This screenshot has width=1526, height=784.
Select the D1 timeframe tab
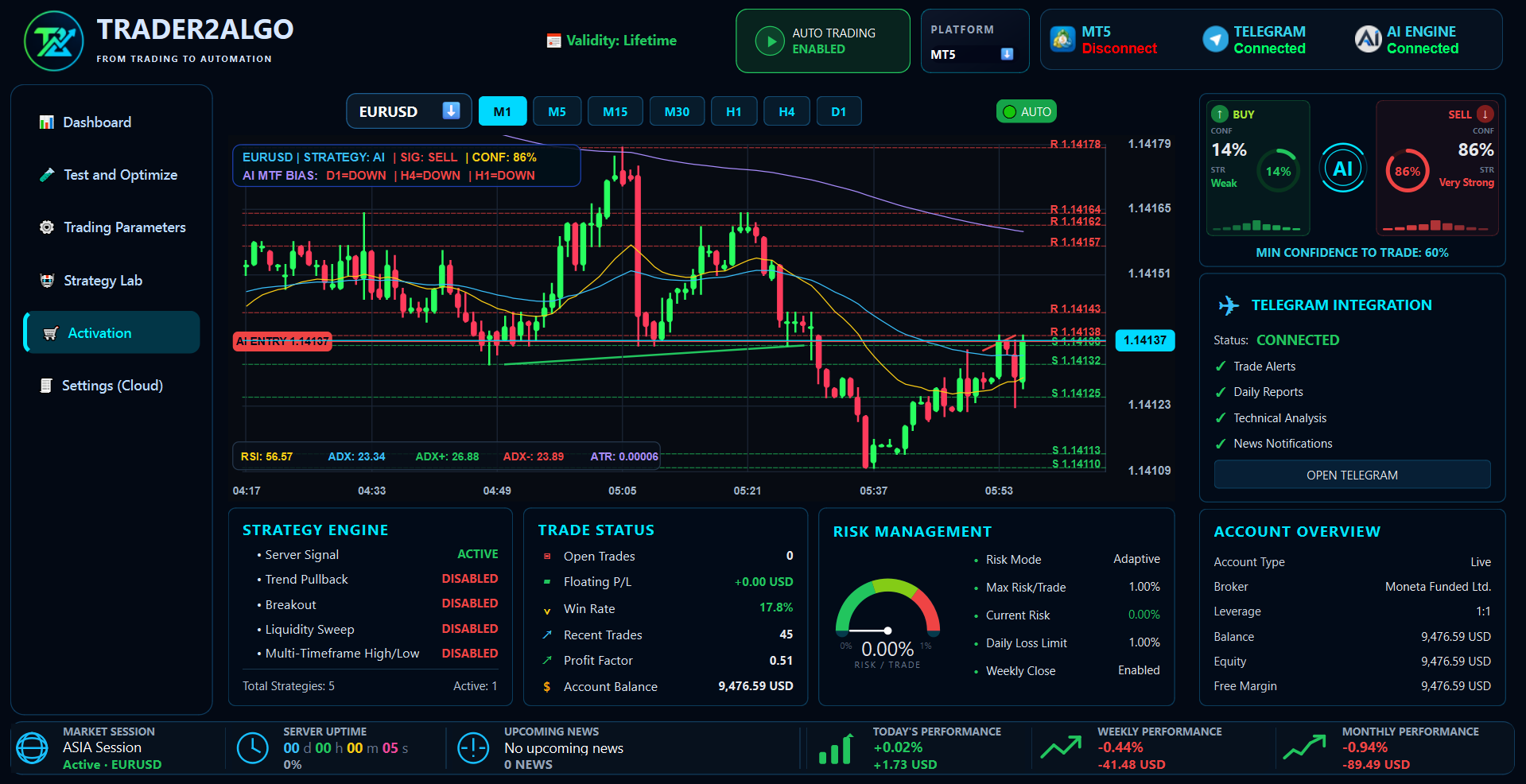839,111
